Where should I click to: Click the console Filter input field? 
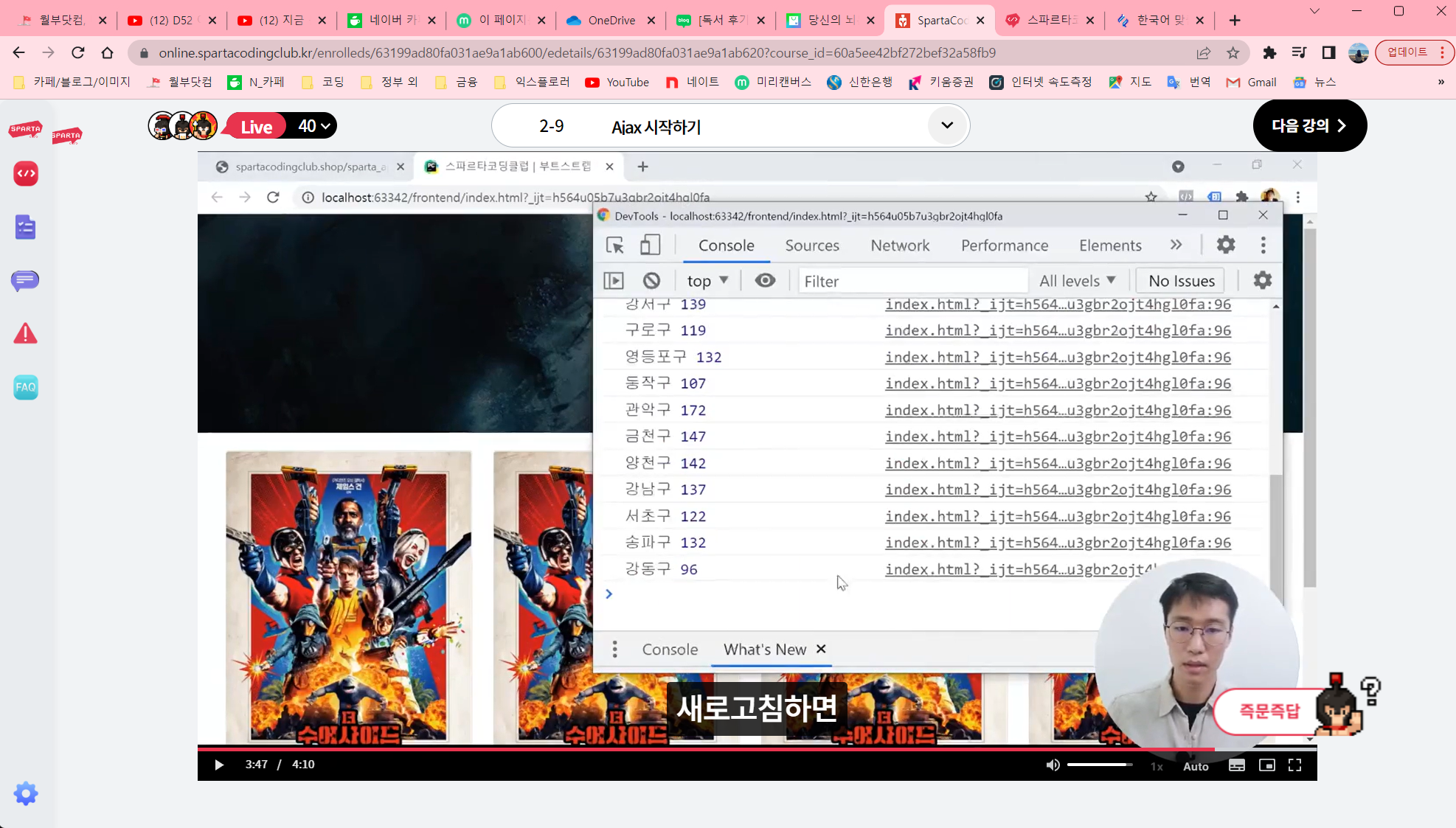(913, 281)
